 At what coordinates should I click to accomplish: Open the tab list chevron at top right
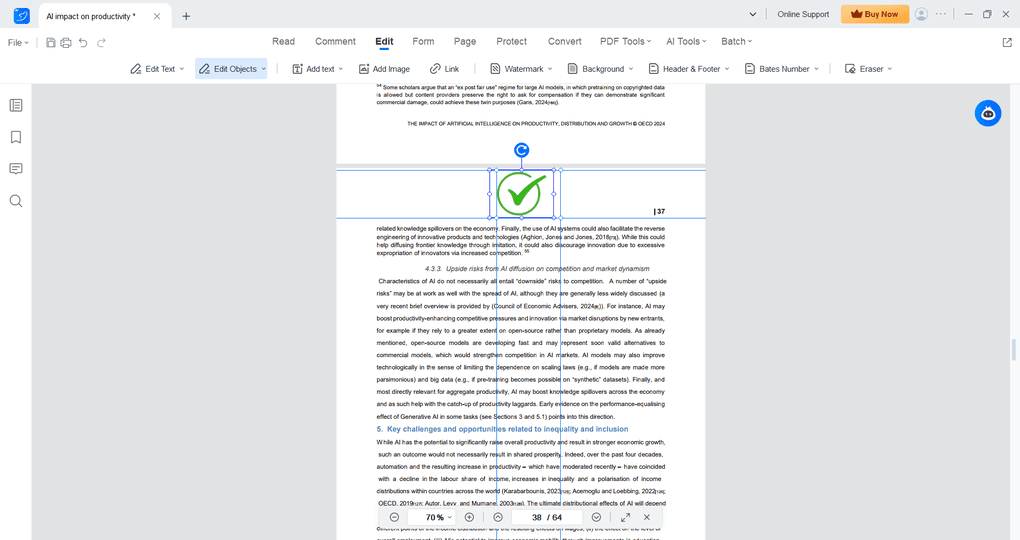[x=753, y=14]
